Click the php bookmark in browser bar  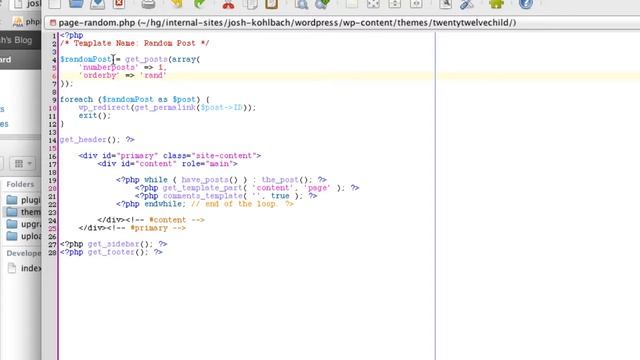pos(26,22)
